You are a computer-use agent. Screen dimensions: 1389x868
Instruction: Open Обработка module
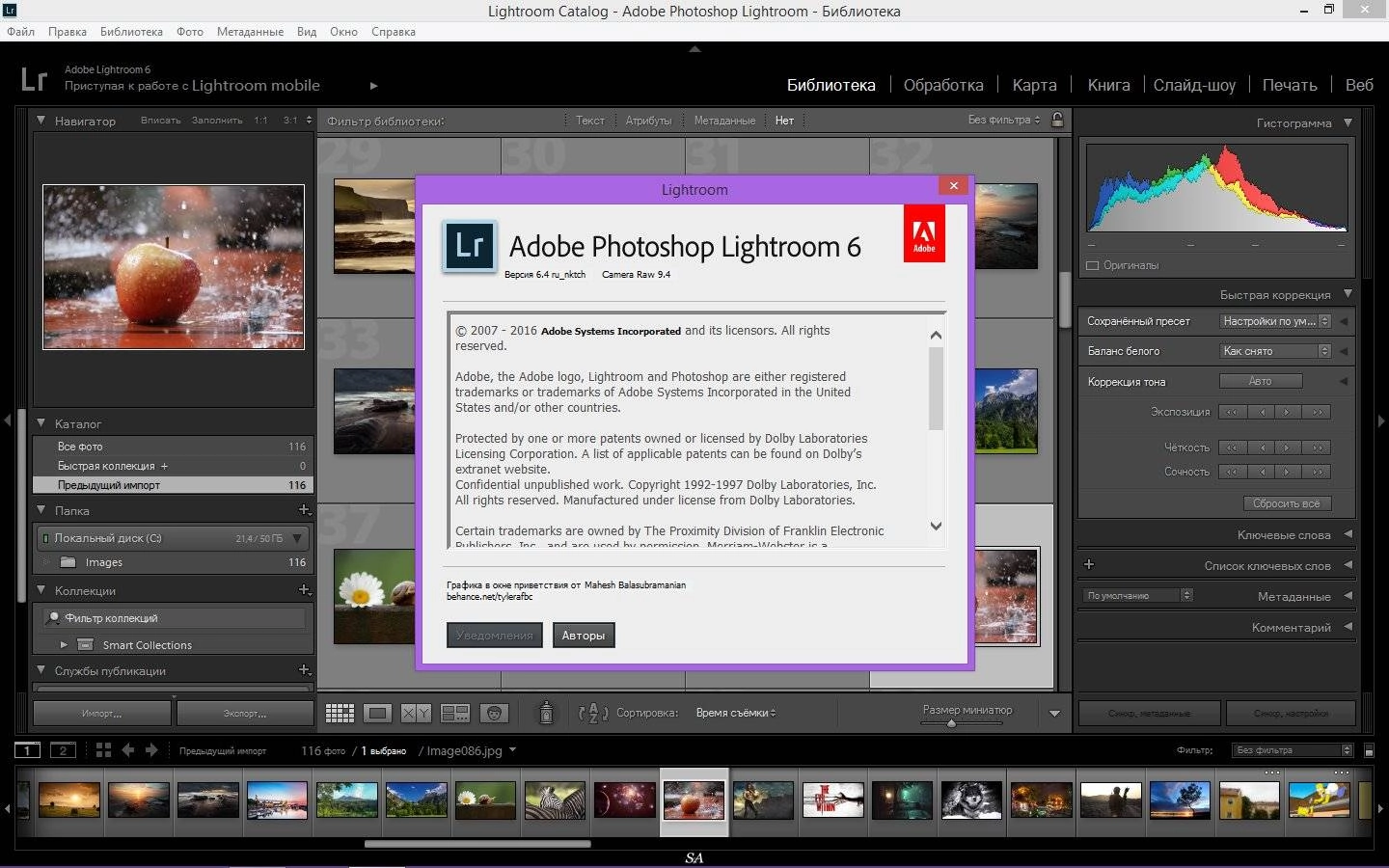tap(943, 85)
